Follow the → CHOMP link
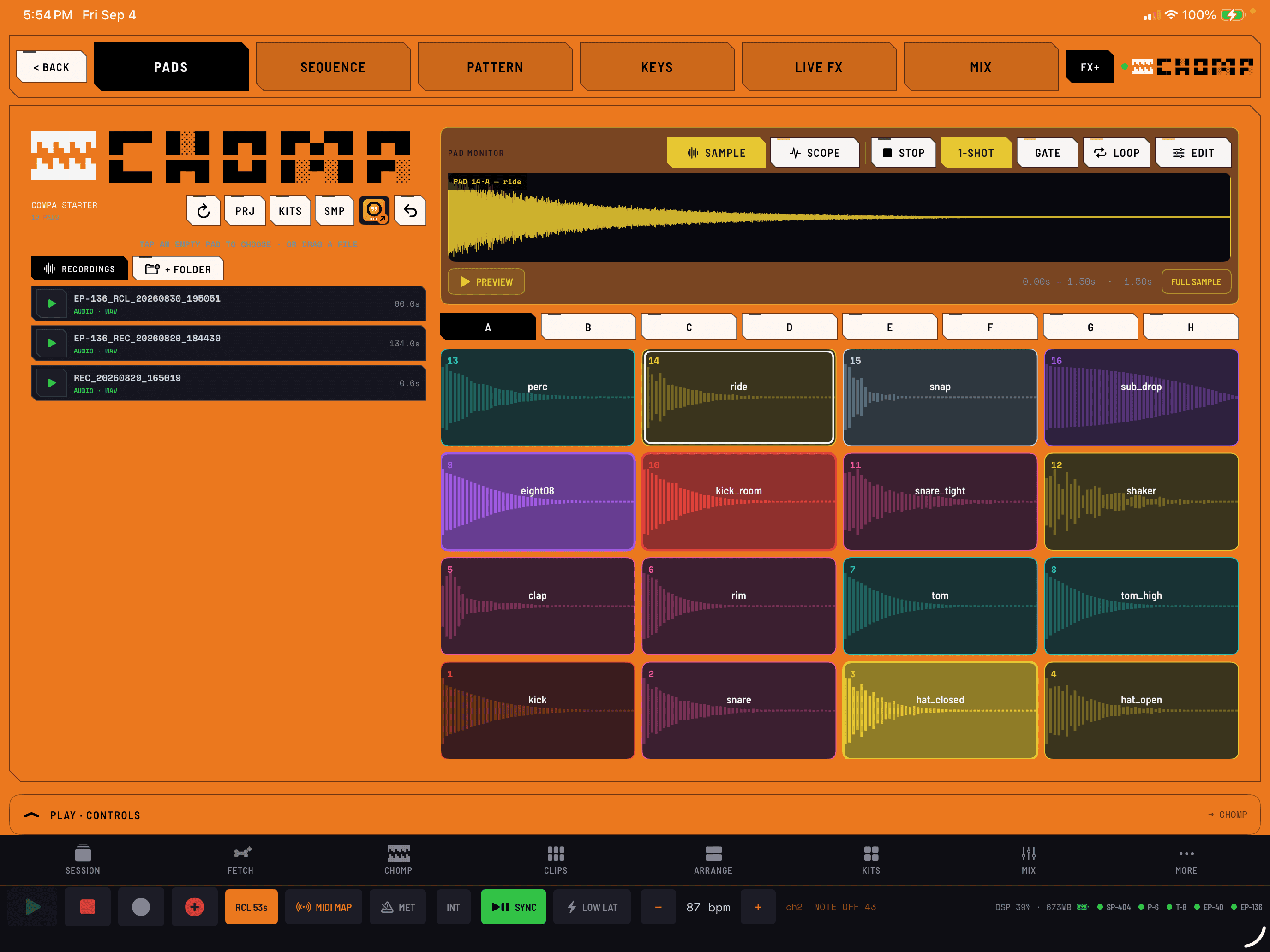Viewport: 1270px width, 952px height. [x=1227, y=815]
